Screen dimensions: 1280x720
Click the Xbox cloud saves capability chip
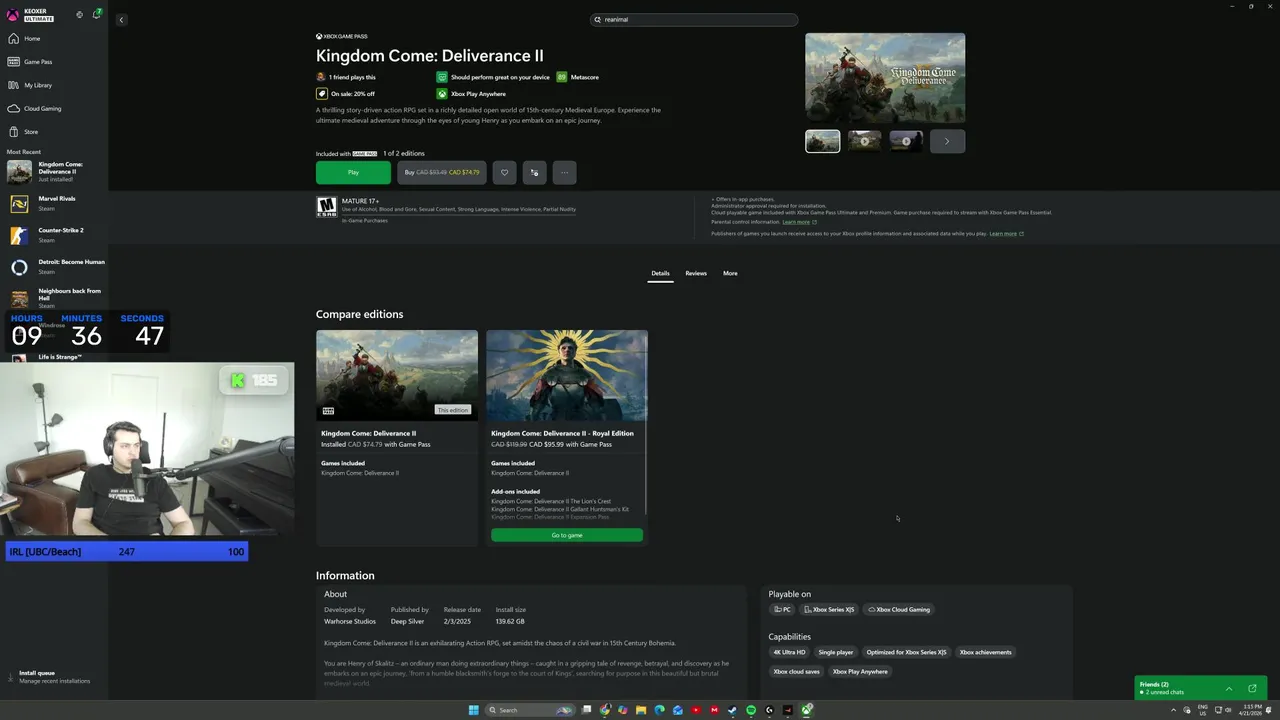[x=796, y=672]
